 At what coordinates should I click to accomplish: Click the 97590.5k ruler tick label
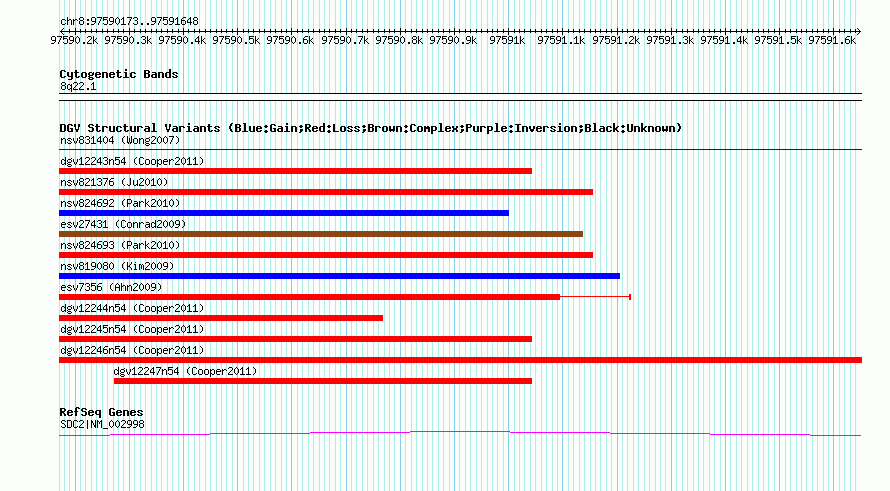pyautogui.click(x=236, y=40)
